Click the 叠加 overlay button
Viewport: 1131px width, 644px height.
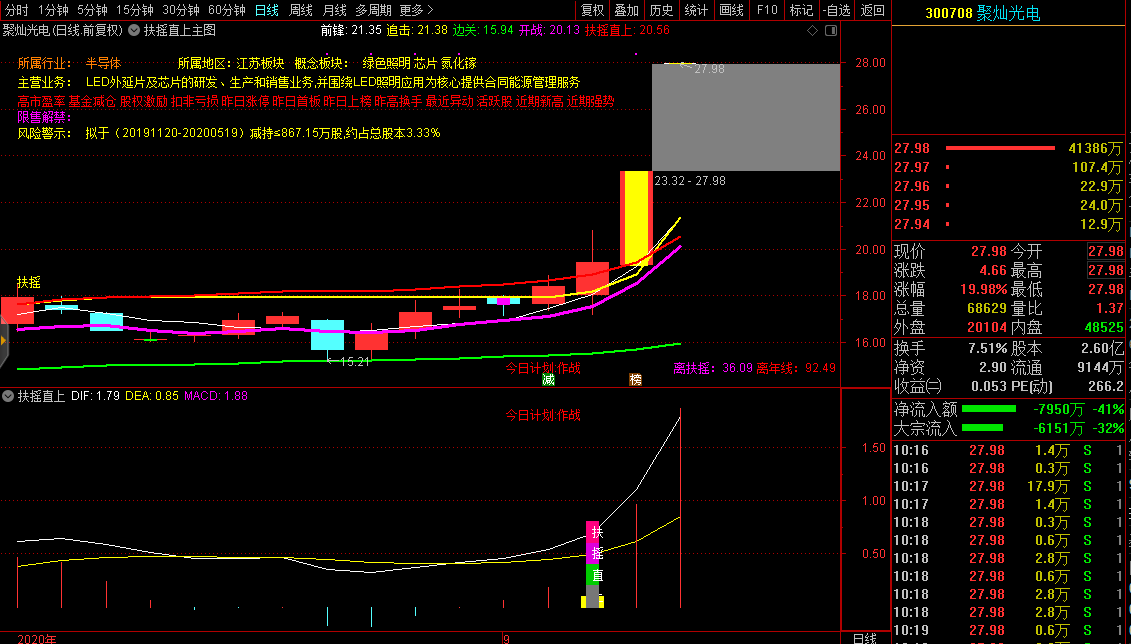point(626,10)
